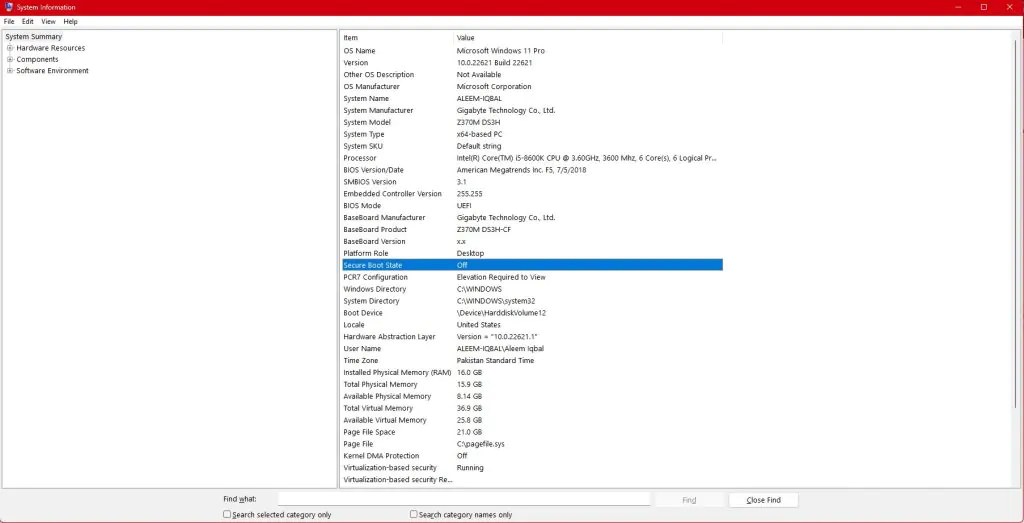Select the Processor row
Screen dimensions: 1024x523
pos(532,158)
